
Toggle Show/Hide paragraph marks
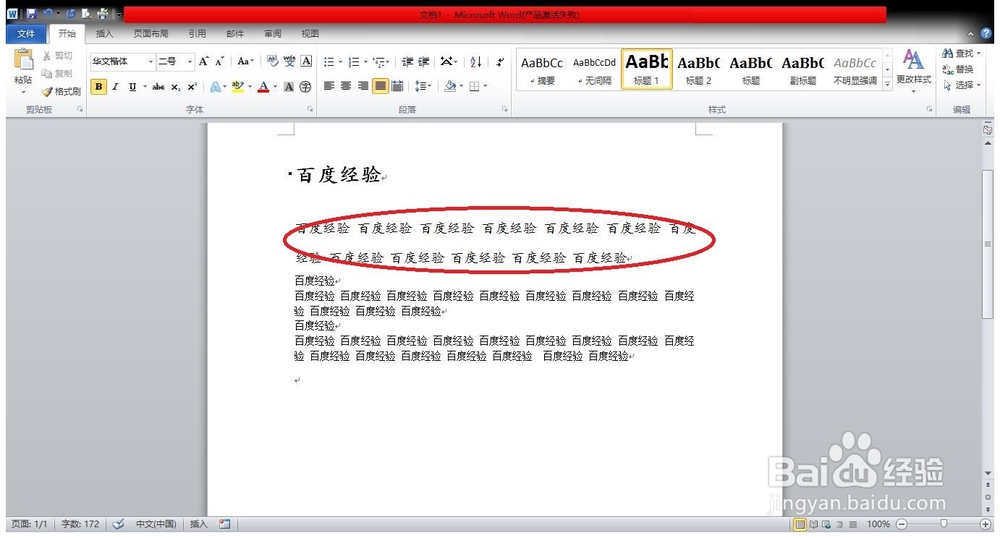pyautogui.click(x=501, y=62)
